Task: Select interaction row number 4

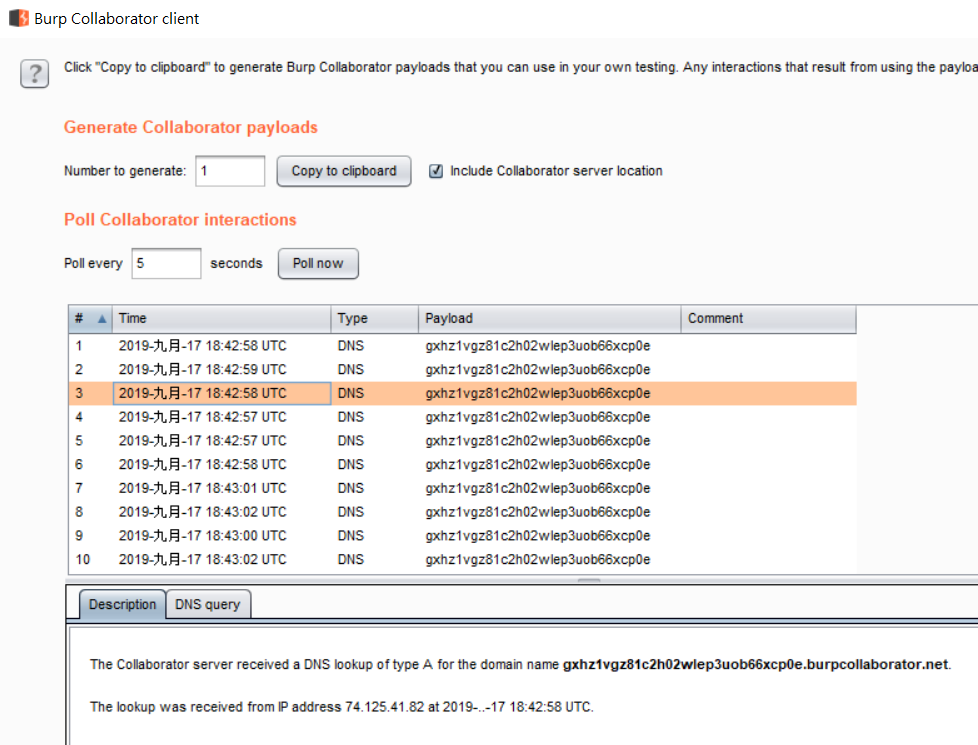Action: [462, 417]
